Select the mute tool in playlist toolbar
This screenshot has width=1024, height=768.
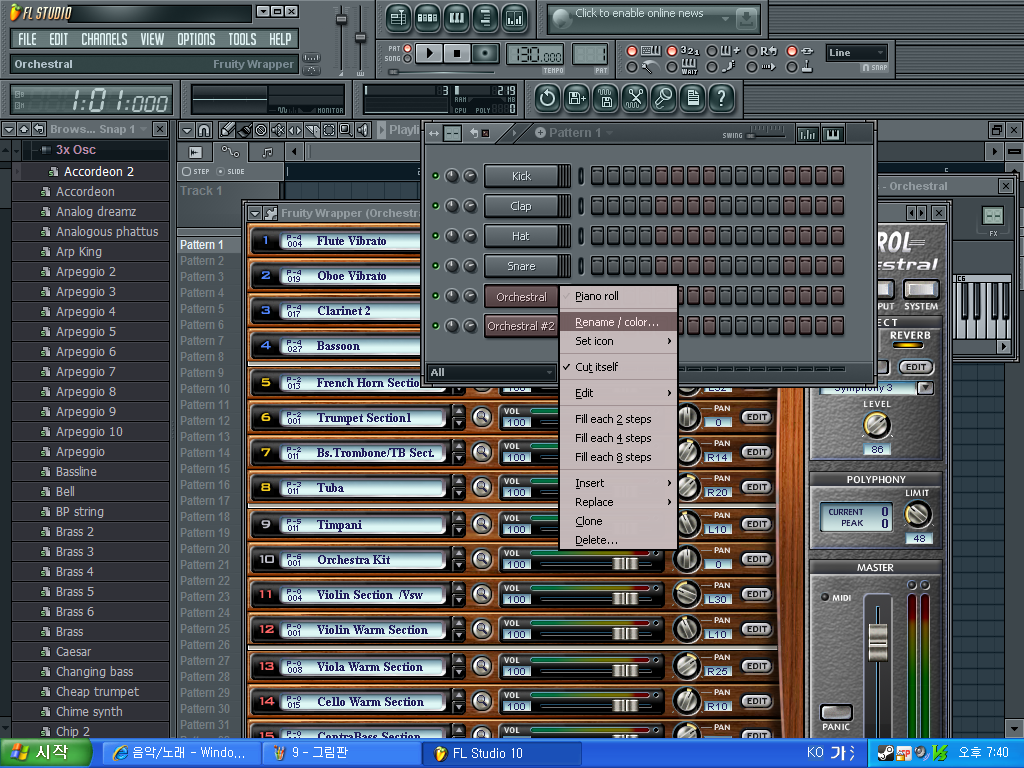click(278, 130)
